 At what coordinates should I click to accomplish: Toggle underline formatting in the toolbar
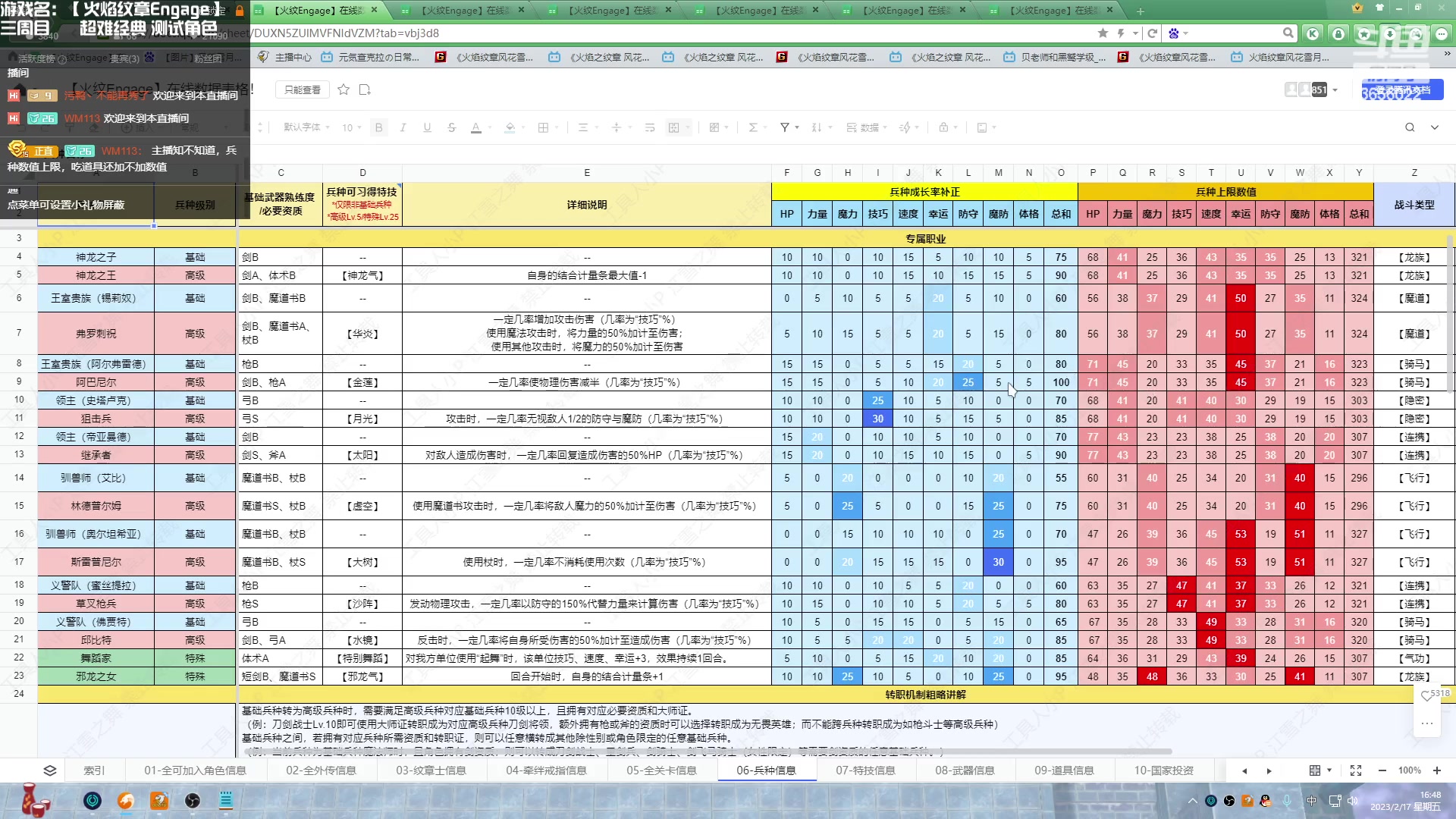[427, 127]
